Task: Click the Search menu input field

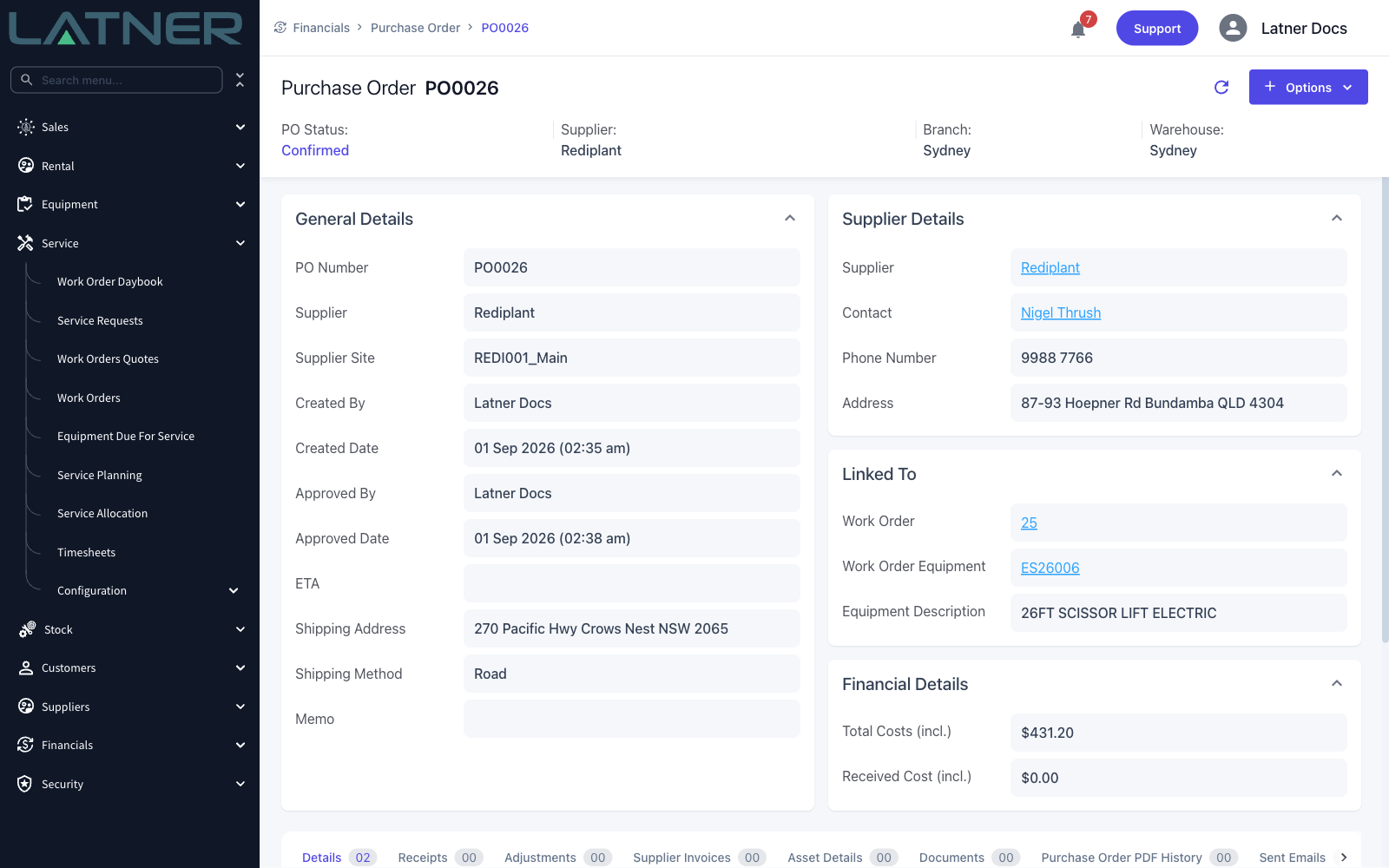Action: [x=116, y=80]
